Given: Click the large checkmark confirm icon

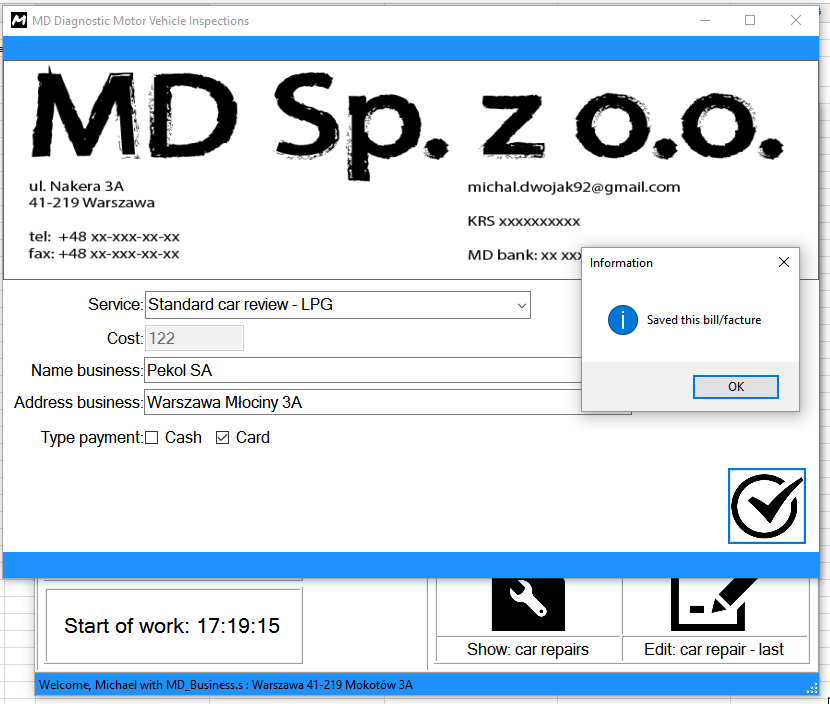Looking at the screenshot, I should (x=766, y=506).
